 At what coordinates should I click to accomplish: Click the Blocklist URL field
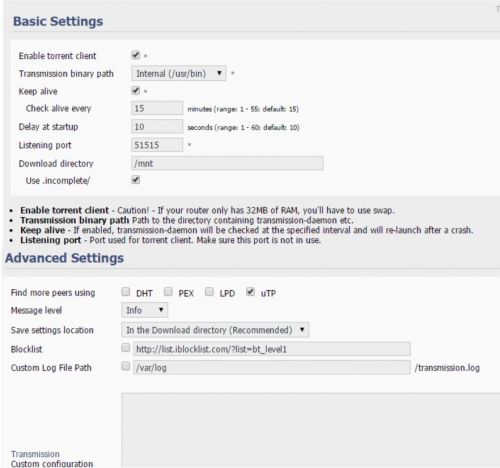(272, 349)
